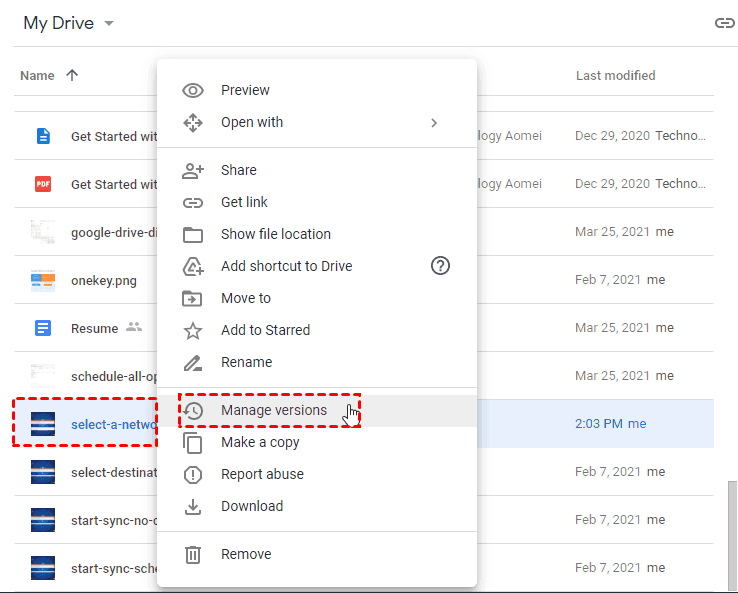This screenshot has width=738, height=593.
Task: Click the Get link chain icon
Action: tap(193, 202)
